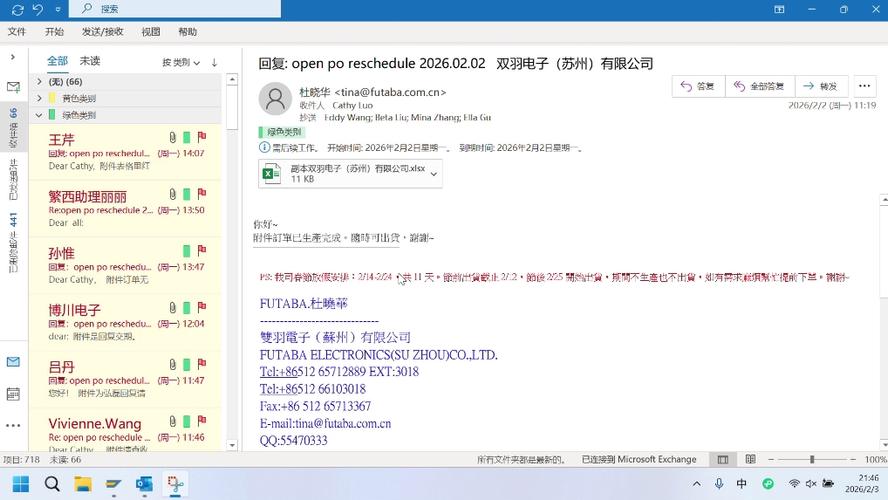Toggle red flag on 博川电子 email
This screenshot has height=500, width=888.
tap(202, 307)
